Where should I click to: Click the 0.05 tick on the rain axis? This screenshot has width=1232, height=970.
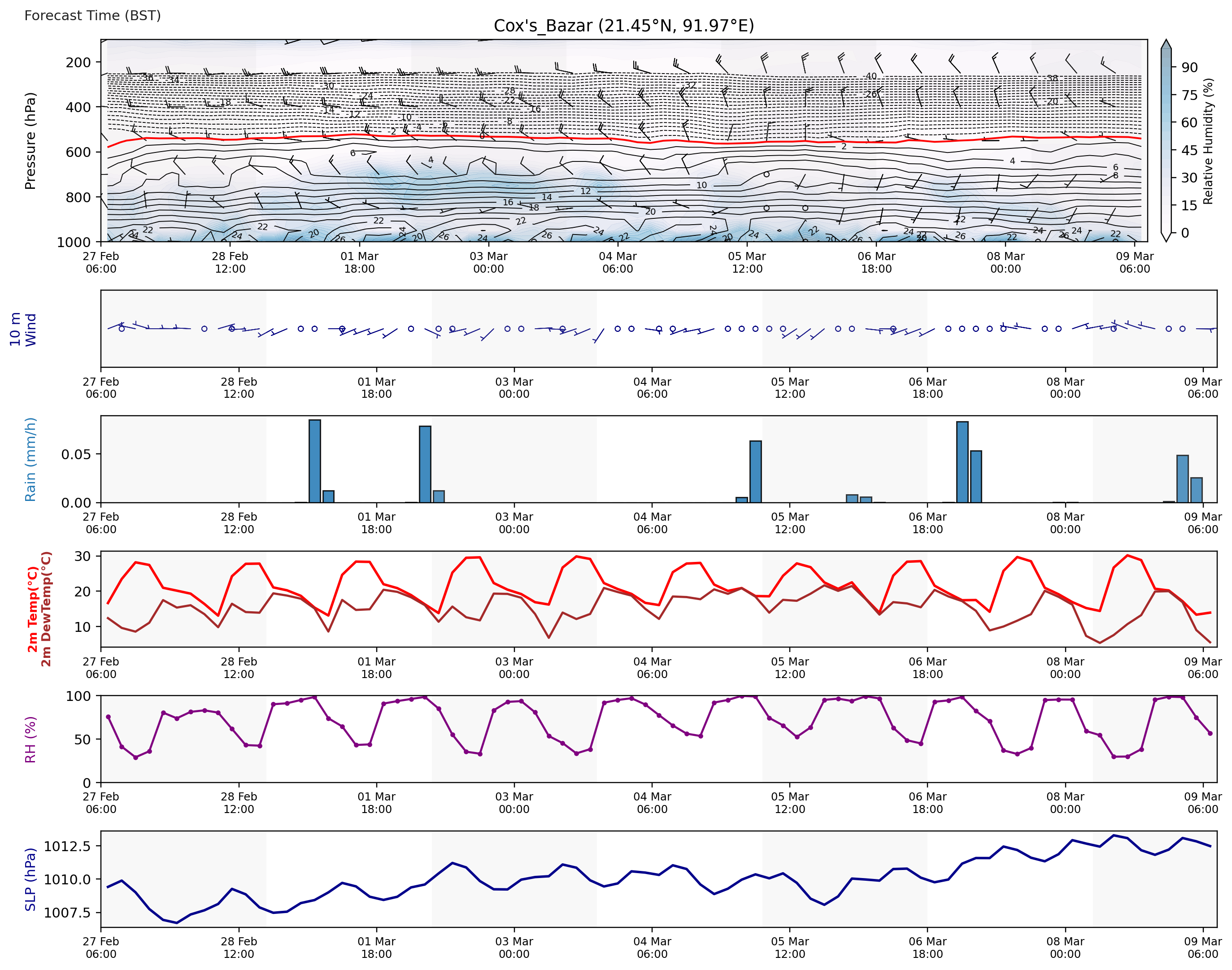click(76, 454)
